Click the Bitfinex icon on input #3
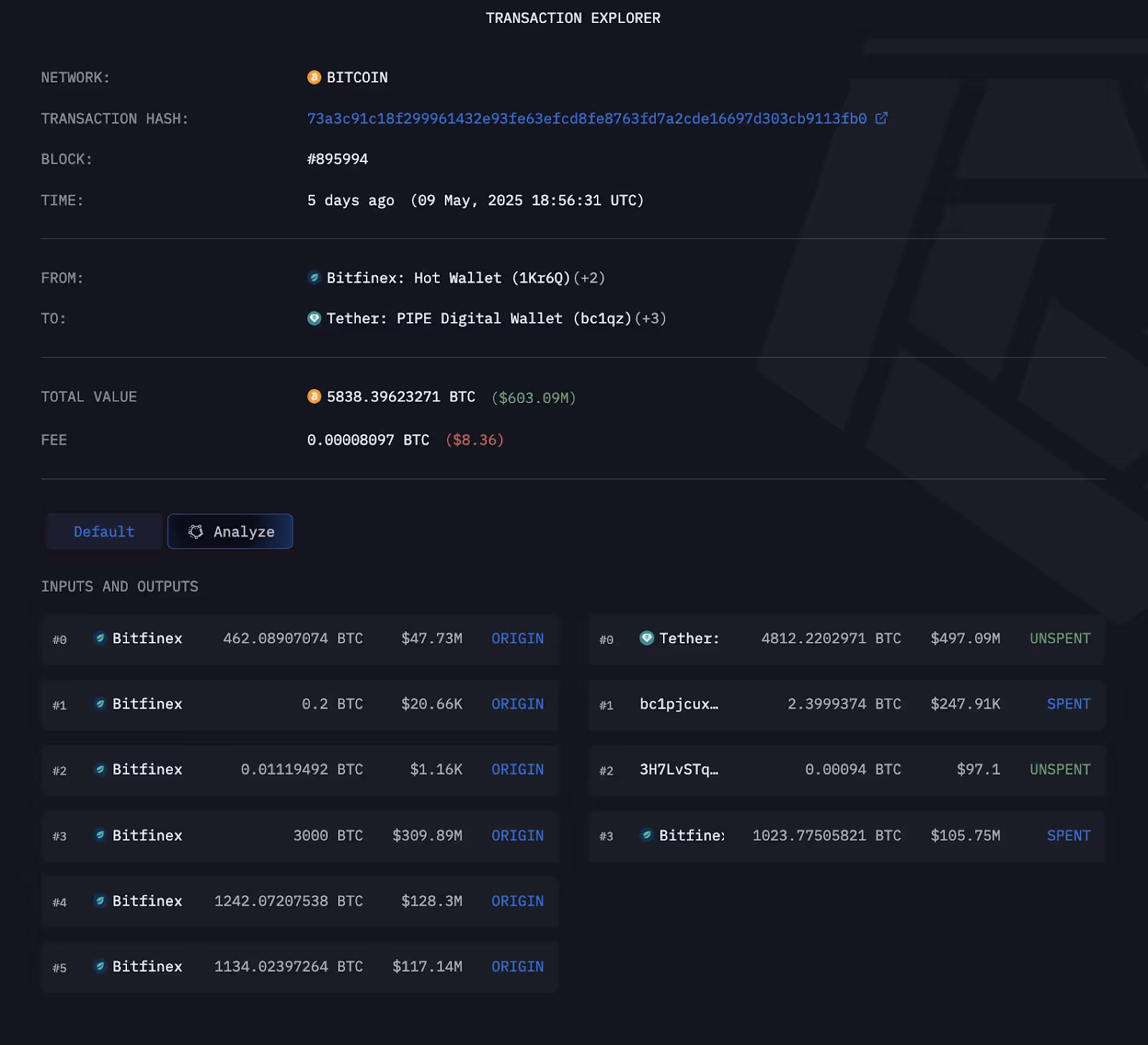 (100, 836)
